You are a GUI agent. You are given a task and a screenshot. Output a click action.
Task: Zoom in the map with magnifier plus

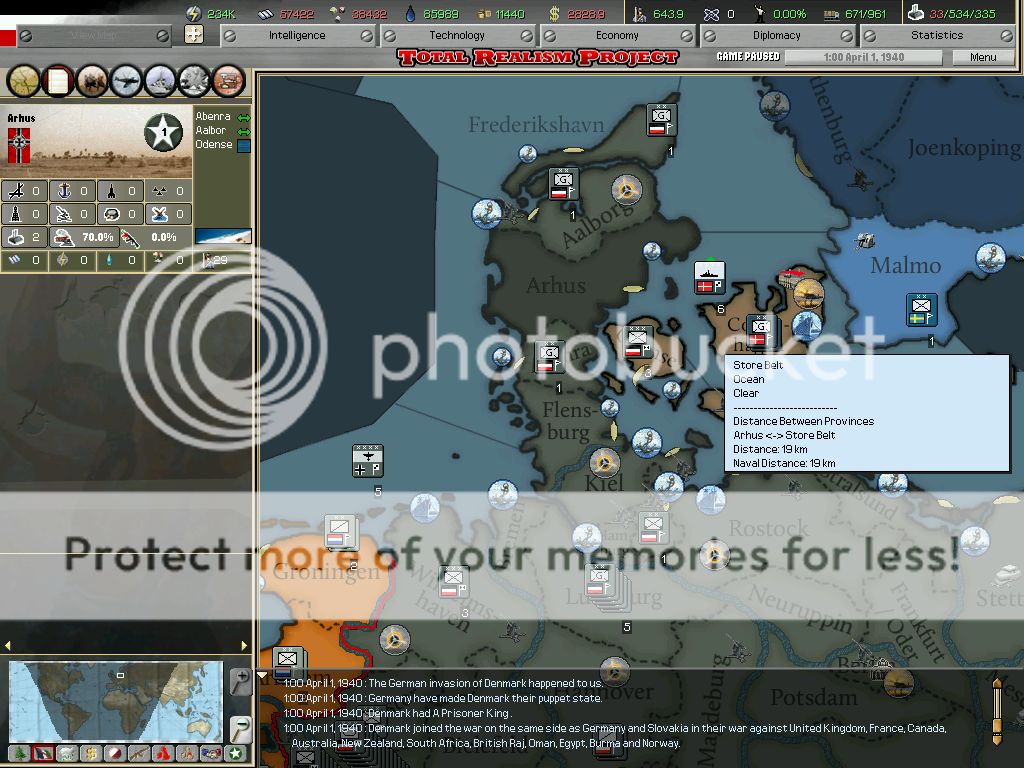(x=240, y=681)
